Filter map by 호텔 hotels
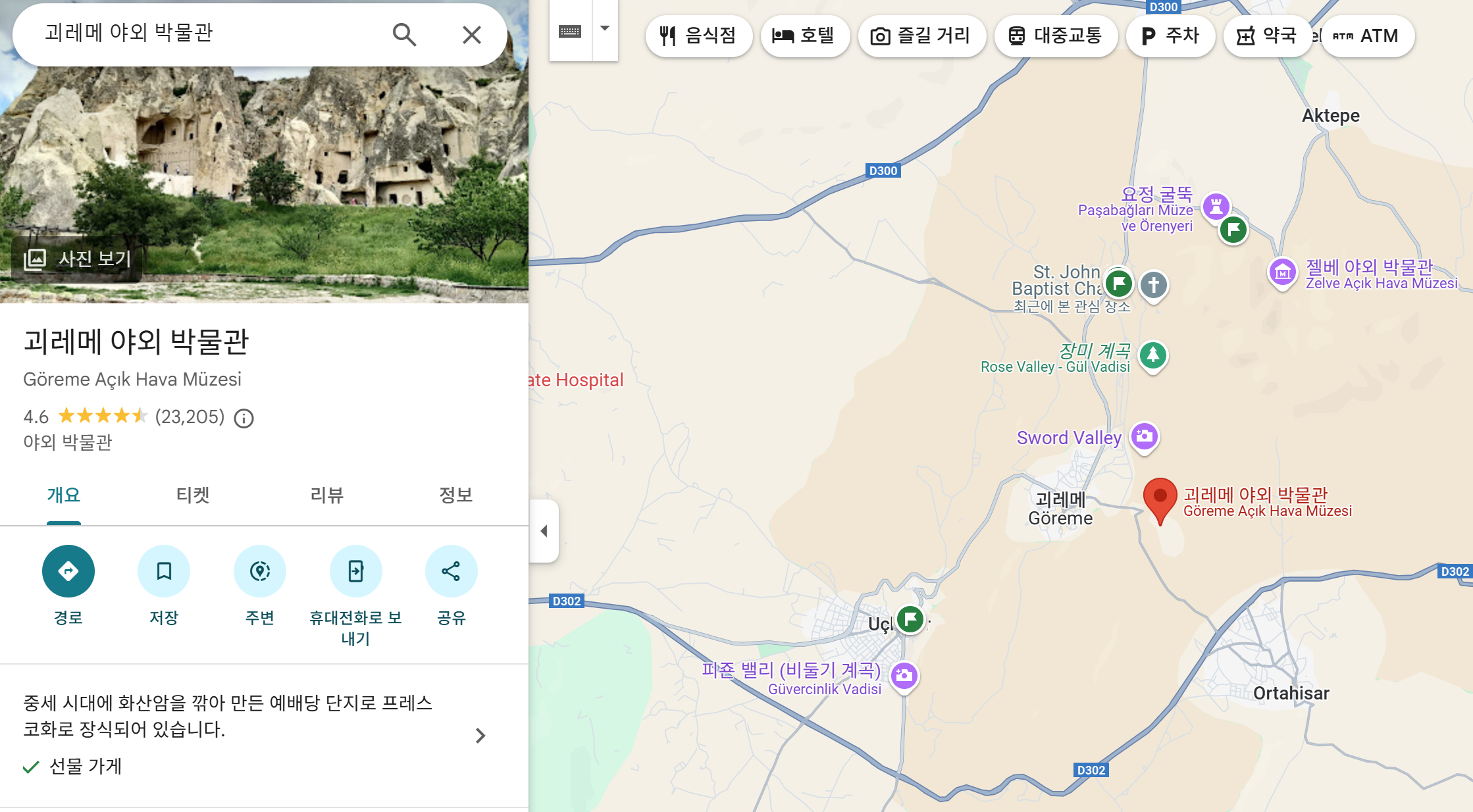1473x812 pixels. (x=805, y=36)
